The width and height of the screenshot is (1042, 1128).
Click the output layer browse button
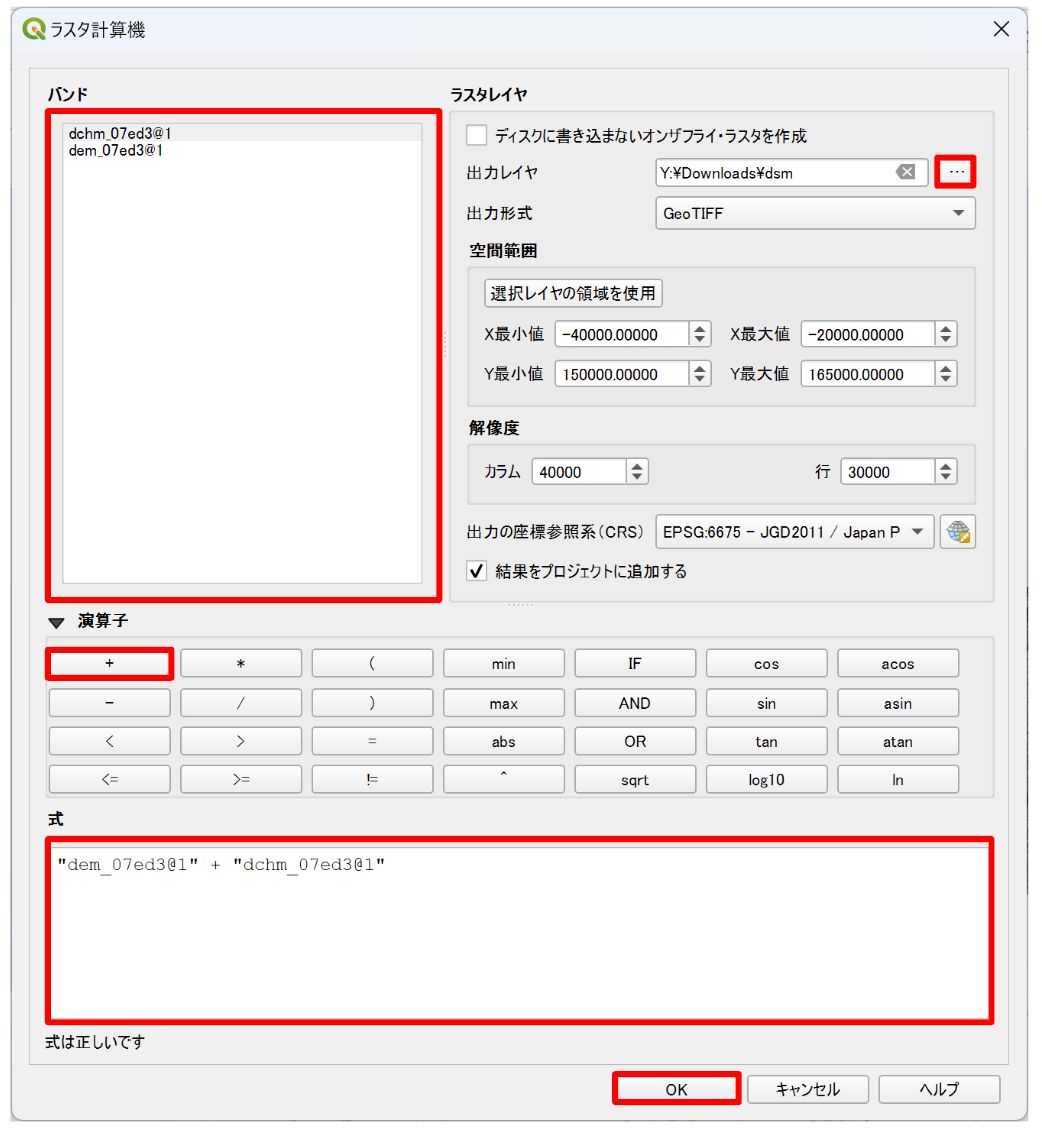pos(956,172)
